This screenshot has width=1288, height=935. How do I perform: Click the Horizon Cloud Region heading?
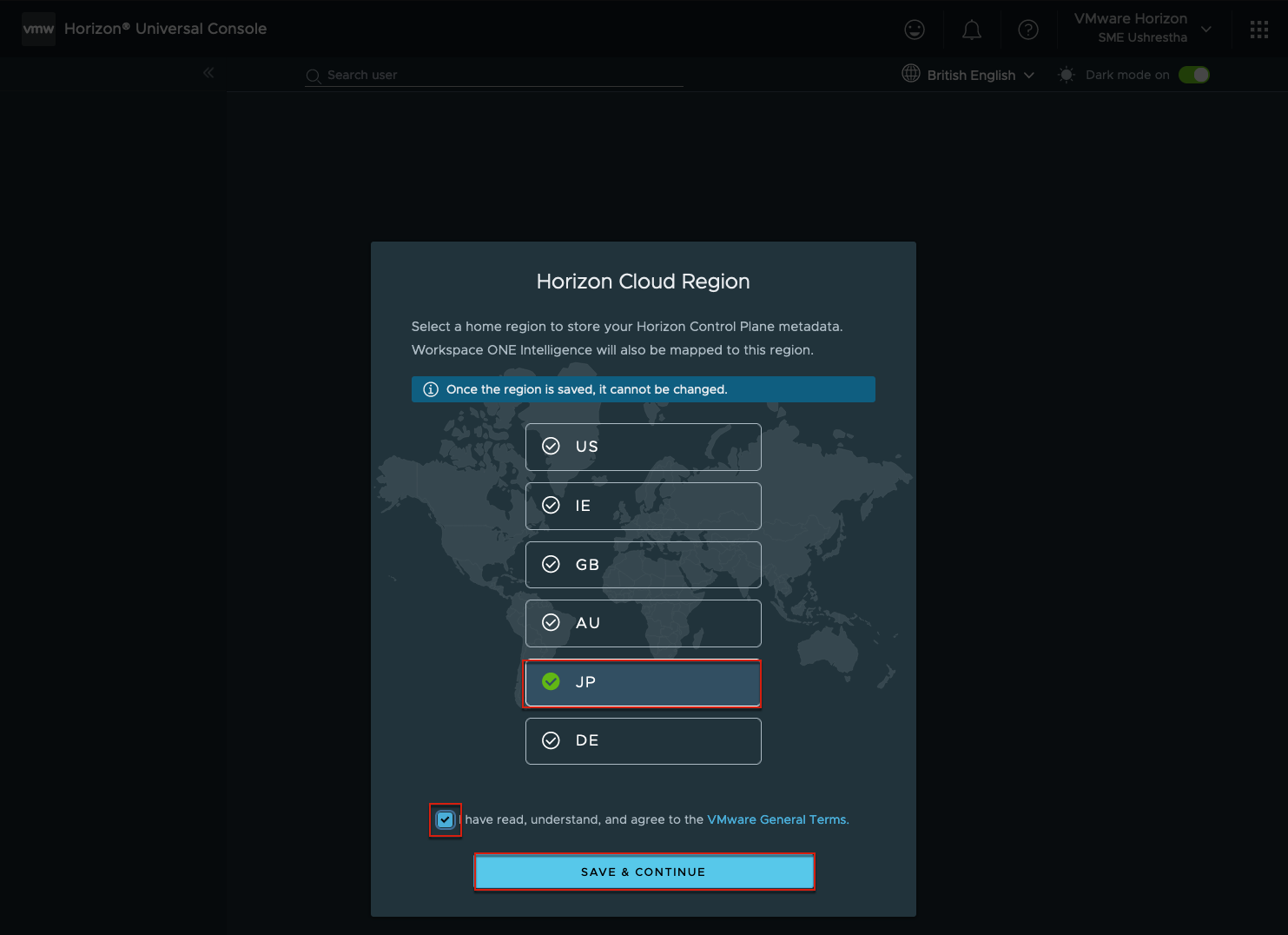(x=644, y=282)
